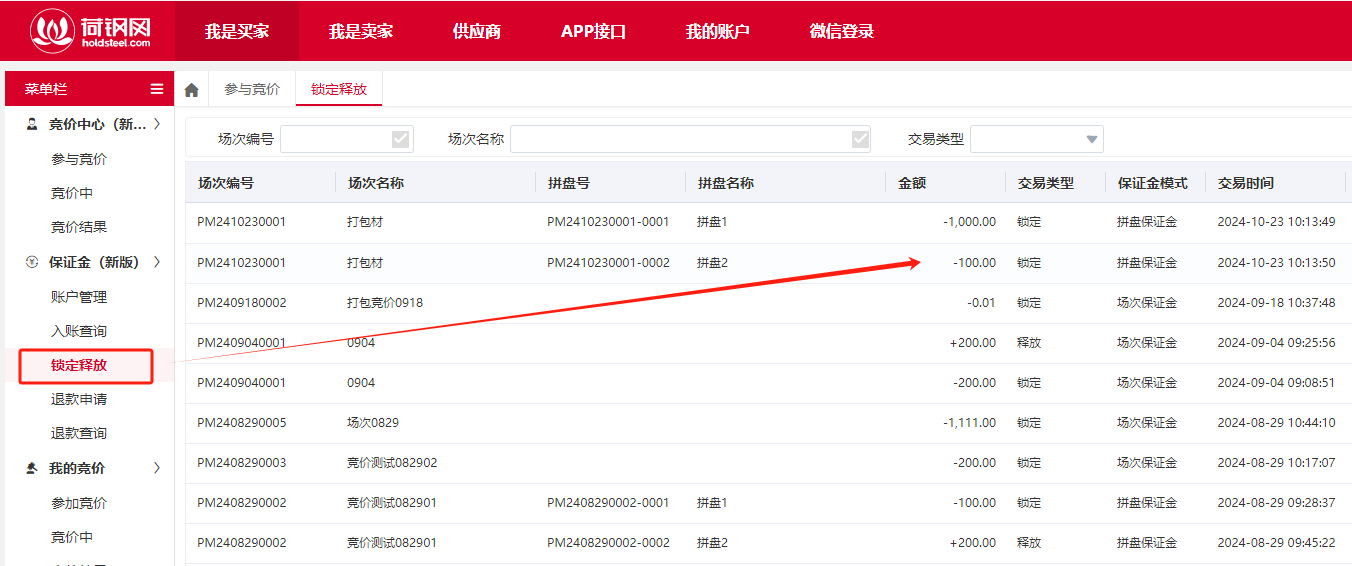Screen dimensions: 1352x566
Task: Select cell PM2410230001-0002
Action: pos(608,262)
